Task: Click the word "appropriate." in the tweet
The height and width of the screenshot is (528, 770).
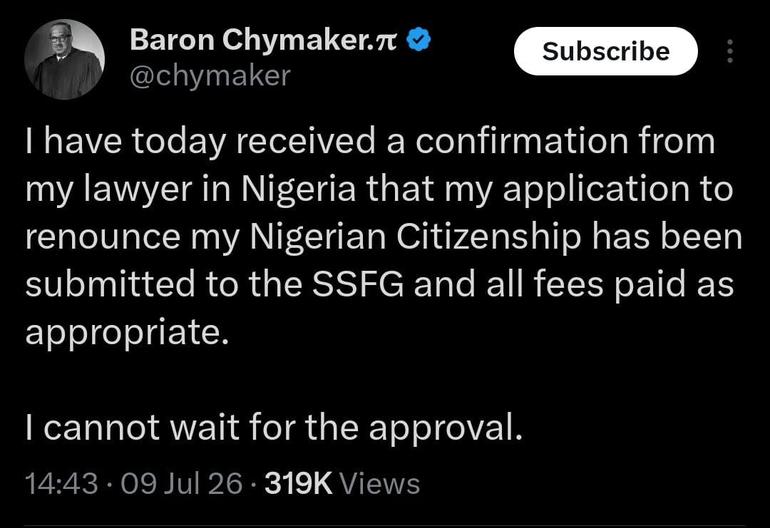Action: click(x=127, y=333)
